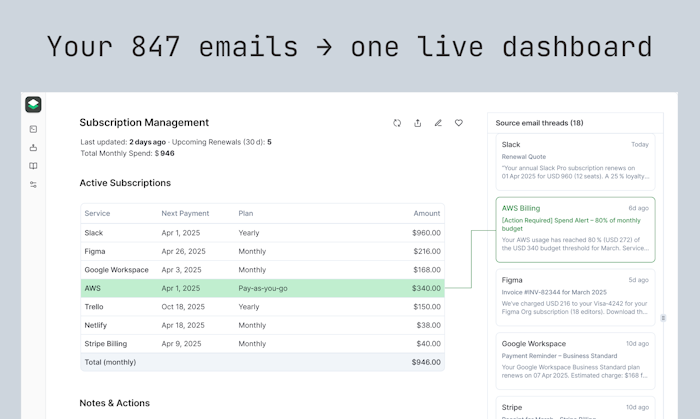Select the Service column header
The width and height of the screenshot is (700, 419).
(x=97, y=213)
